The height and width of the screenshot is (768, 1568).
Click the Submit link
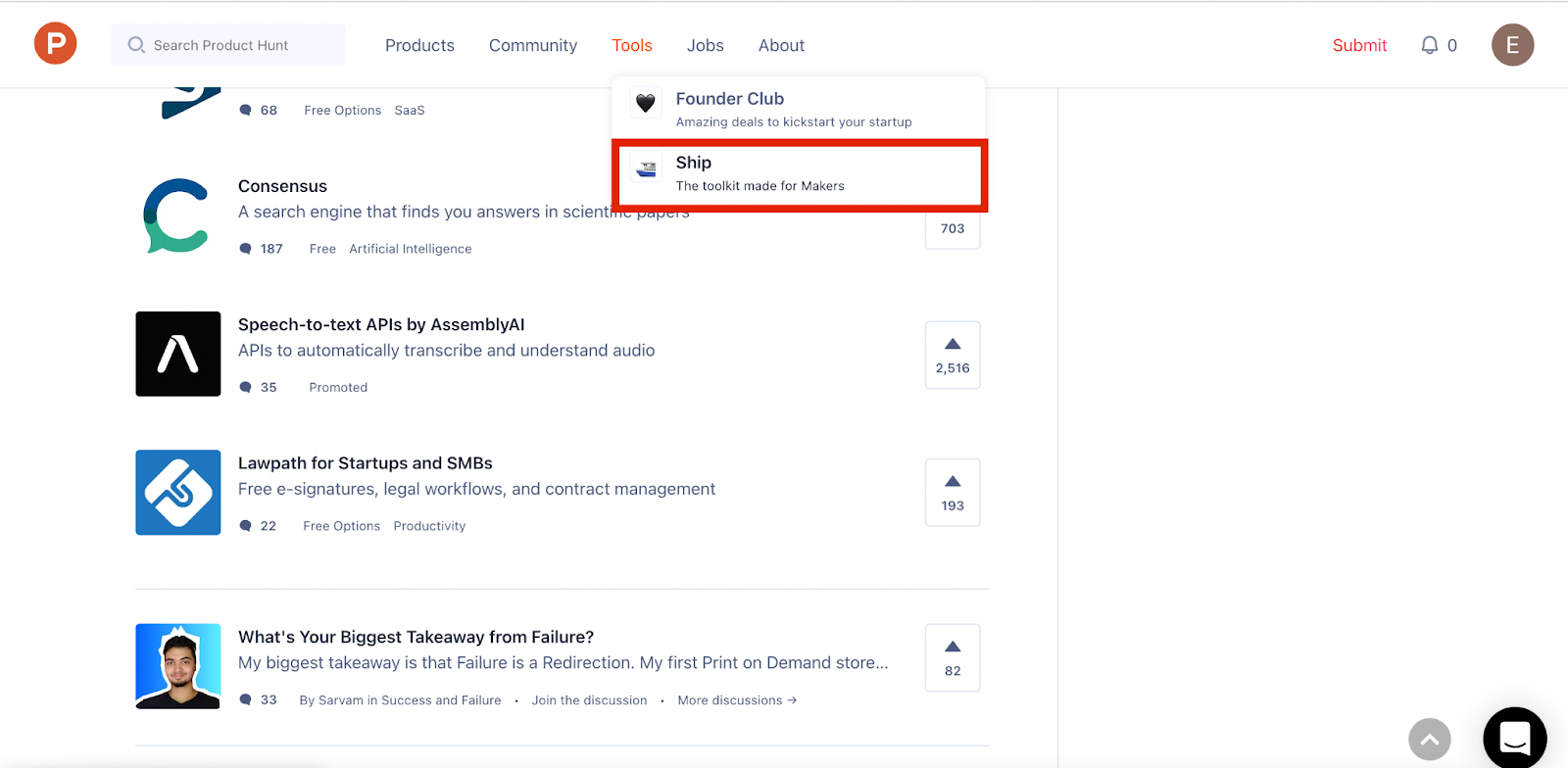[x=1359, y=45]
